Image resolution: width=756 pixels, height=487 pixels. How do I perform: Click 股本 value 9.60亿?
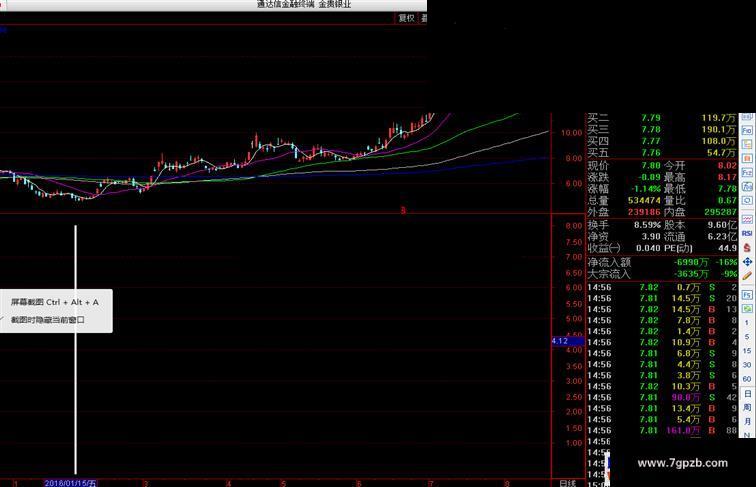tap(722, 225)
